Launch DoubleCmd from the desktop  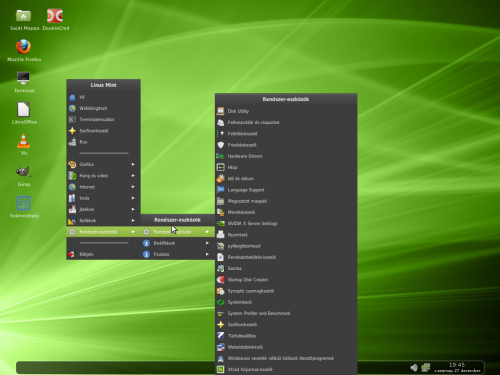point(55,16)
